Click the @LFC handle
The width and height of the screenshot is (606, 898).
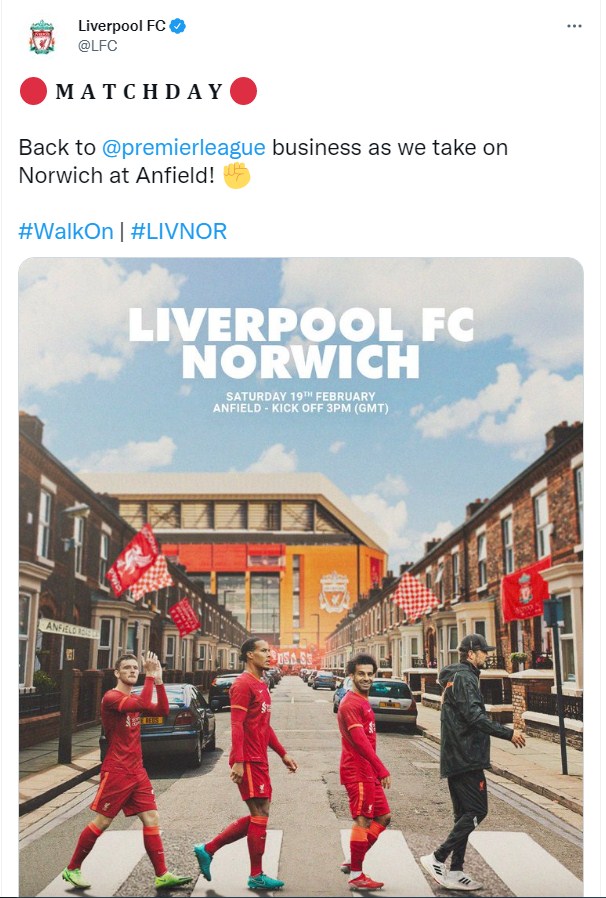(97, 45)
